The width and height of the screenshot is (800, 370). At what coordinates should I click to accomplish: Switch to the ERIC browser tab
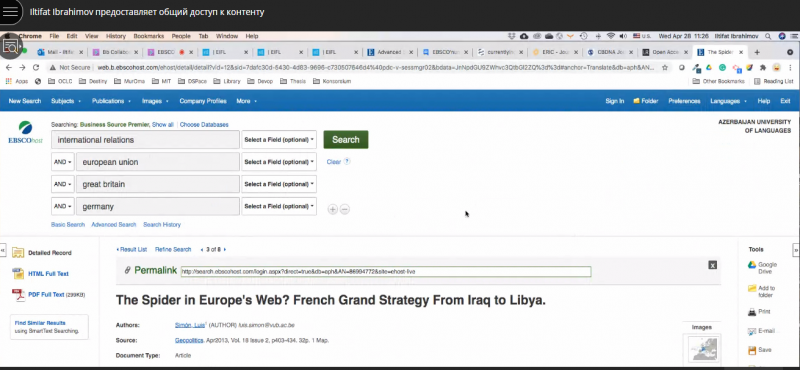tap(555, 52)
